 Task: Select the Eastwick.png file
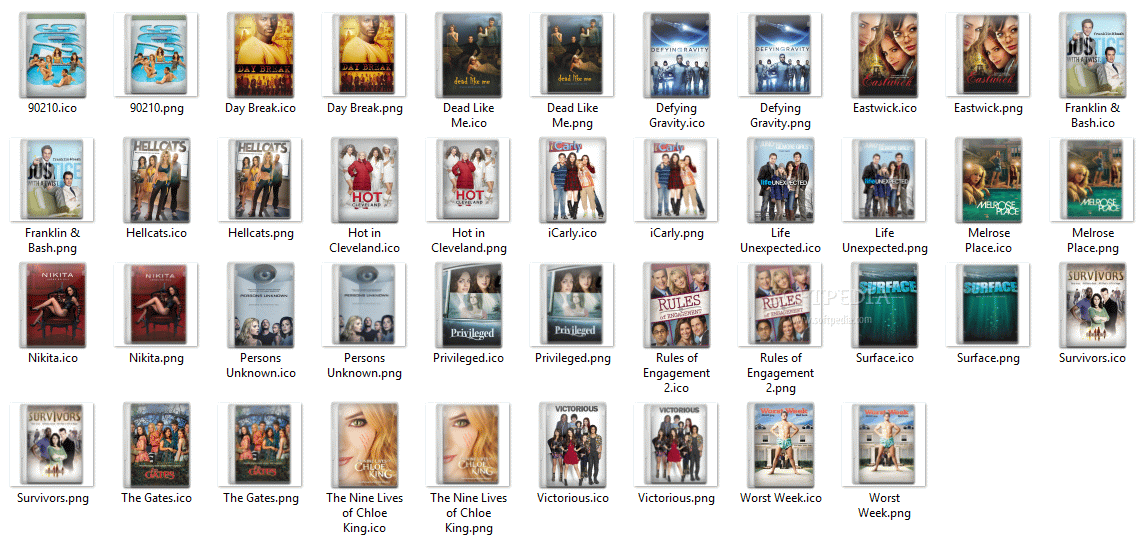[x=988, y=55]
